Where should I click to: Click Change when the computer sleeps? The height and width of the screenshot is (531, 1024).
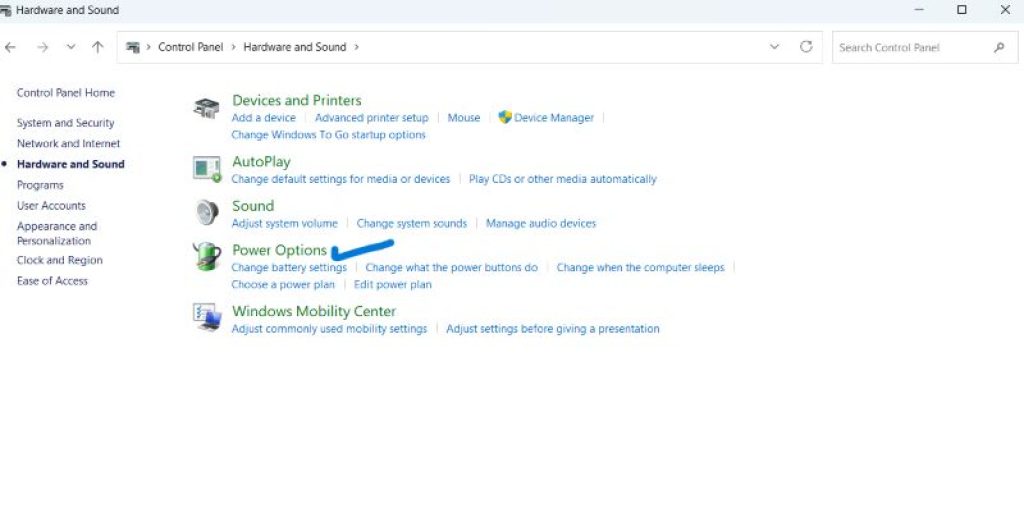(x=640, y=267)
